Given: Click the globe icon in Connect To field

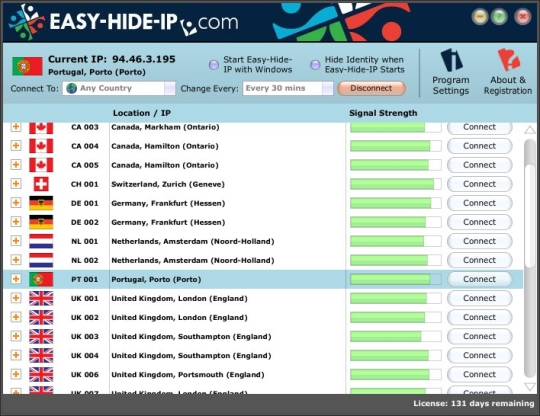Looking at the screenshot, I should [x=71, y=89].
